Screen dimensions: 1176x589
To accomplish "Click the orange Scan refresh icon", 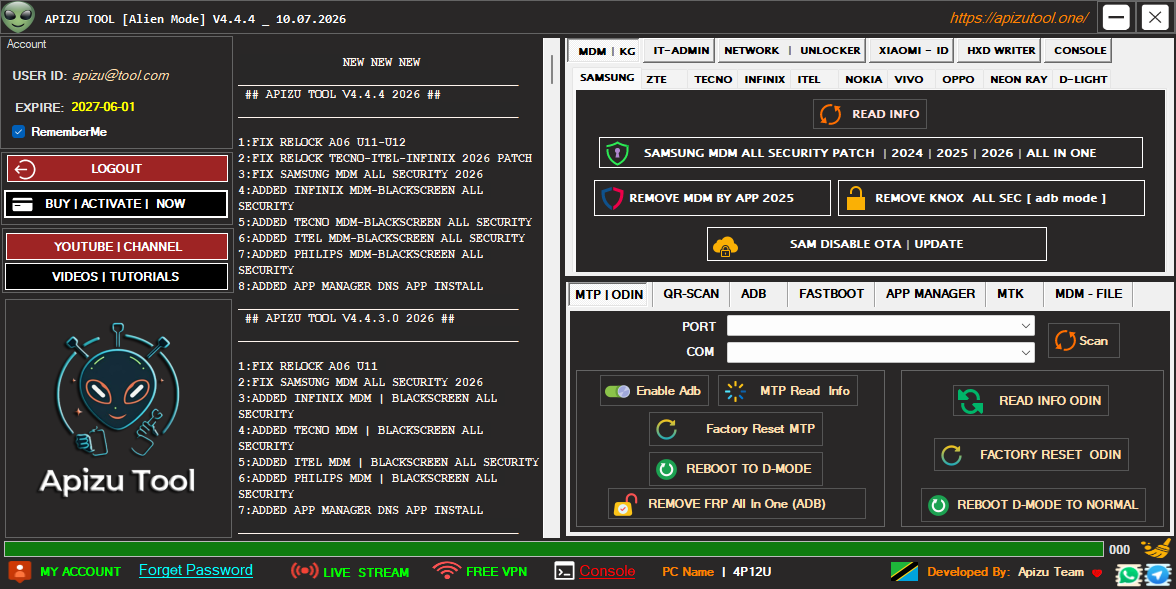I will click(x=1065, y=341).
